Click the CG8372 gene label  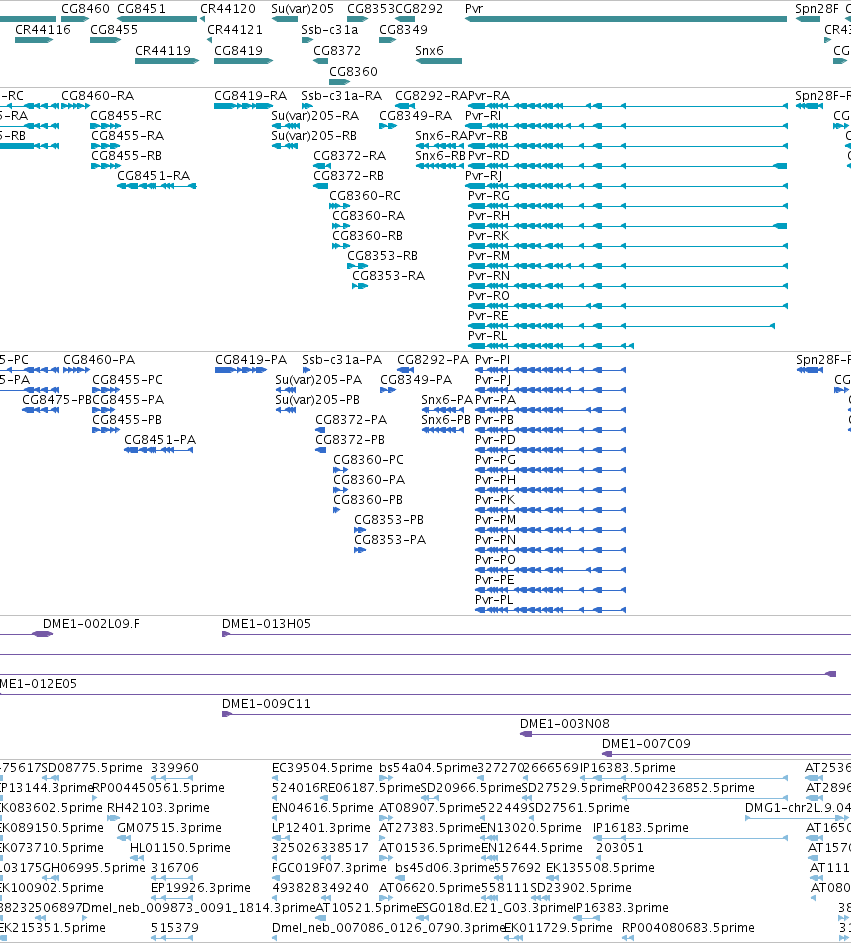[337, 51]
